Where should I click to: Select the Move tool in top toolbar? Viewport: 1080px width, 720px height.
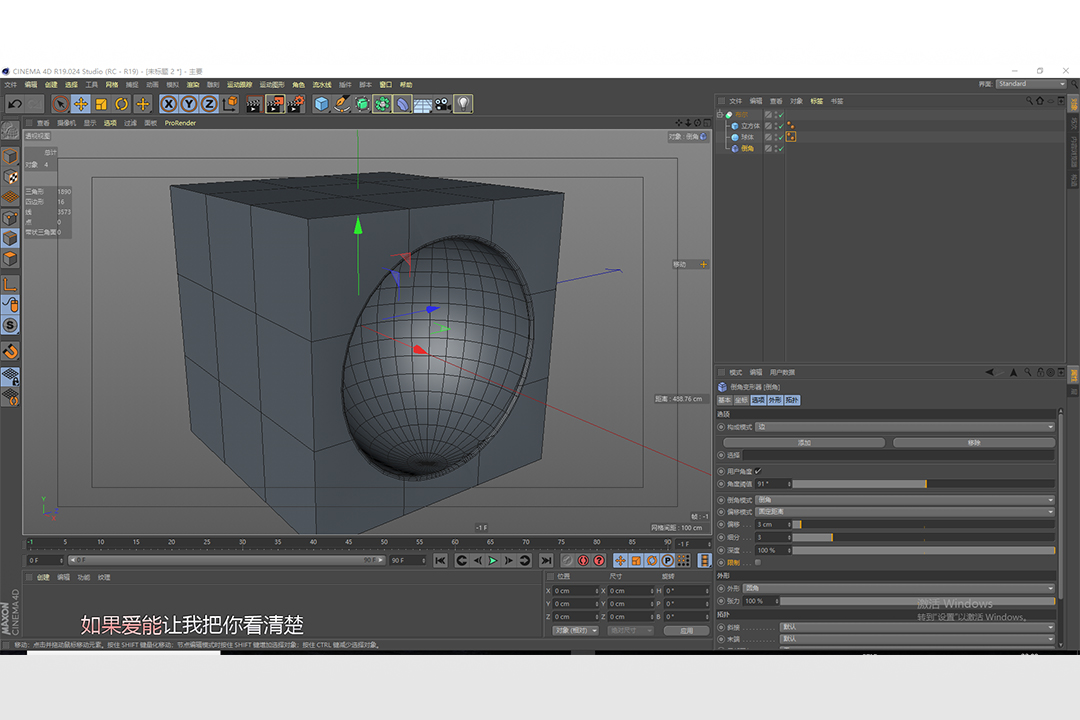[x=81, y=104]
